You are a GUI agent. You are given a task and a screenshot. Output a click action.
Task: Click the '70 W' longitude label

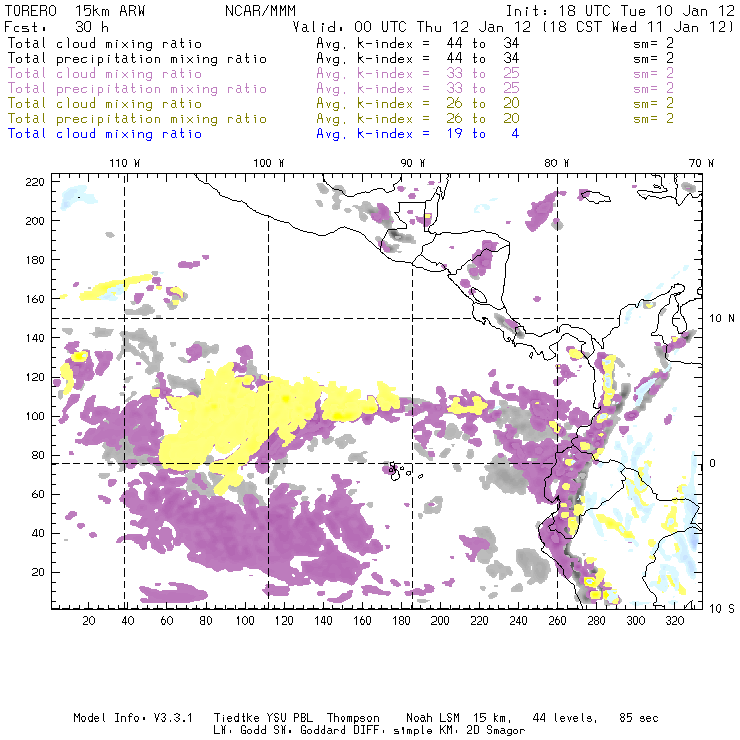(x=701, y=163)
